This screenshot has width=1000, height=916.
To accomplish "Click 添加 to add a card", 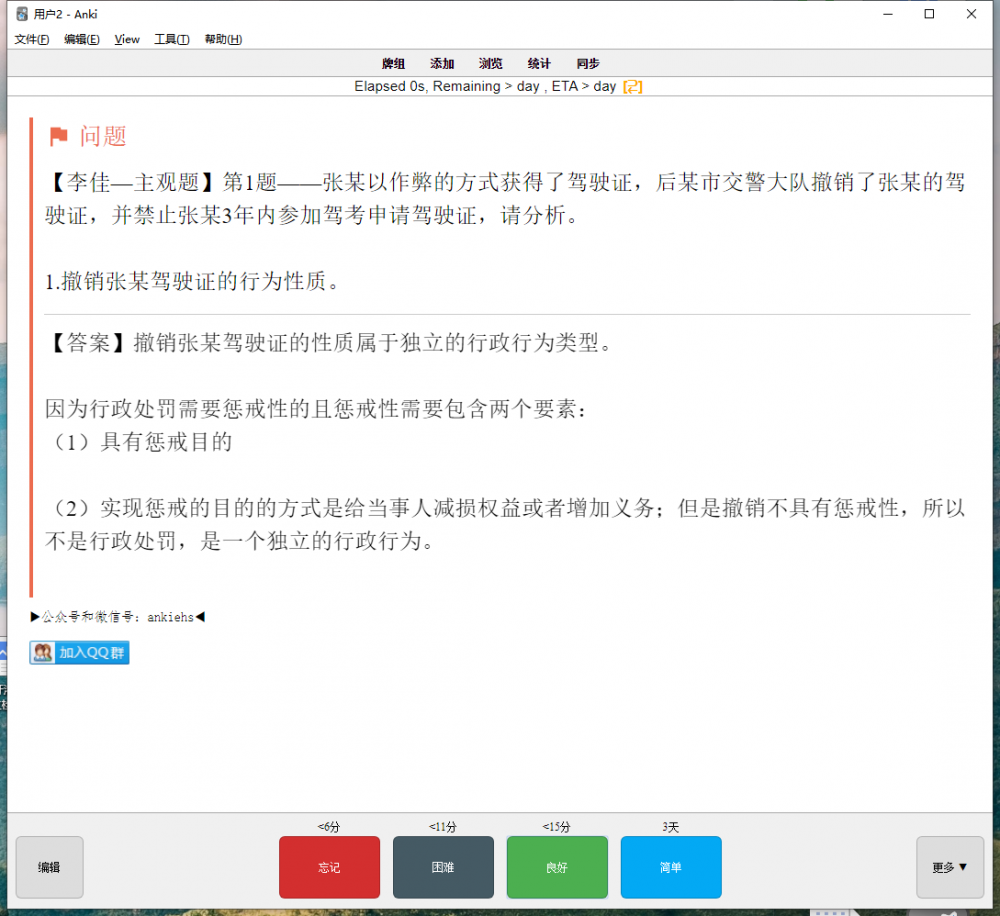I will [x=442, y=64].
